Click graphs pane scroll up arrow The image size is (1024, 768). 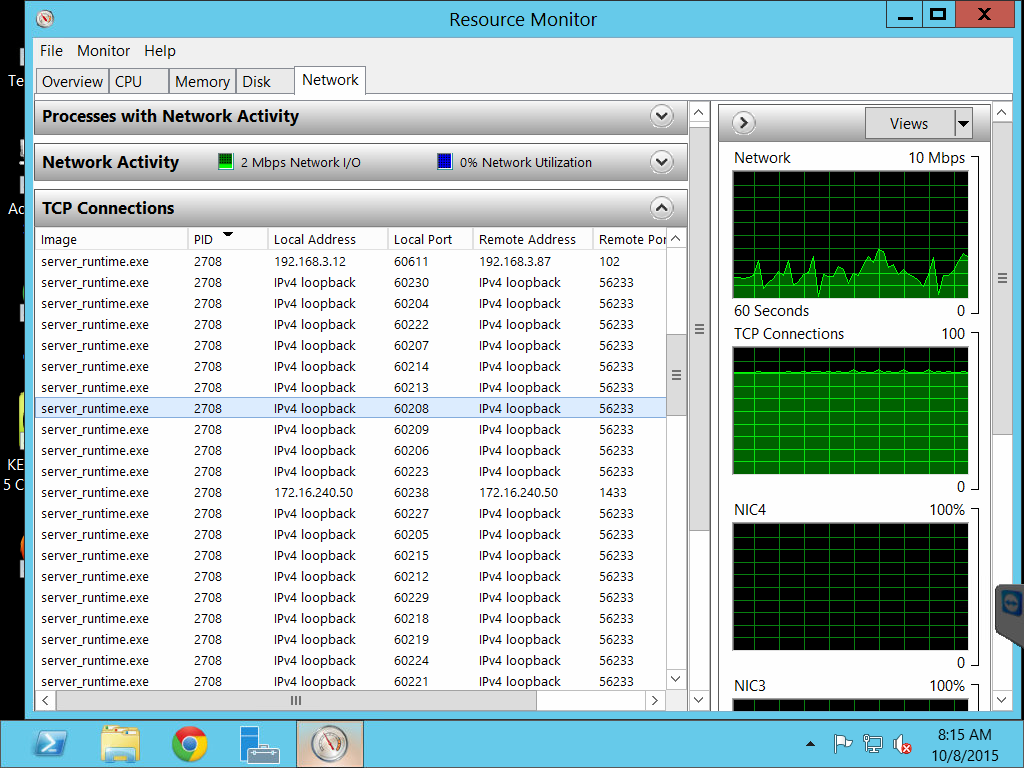click(1002, 112)
